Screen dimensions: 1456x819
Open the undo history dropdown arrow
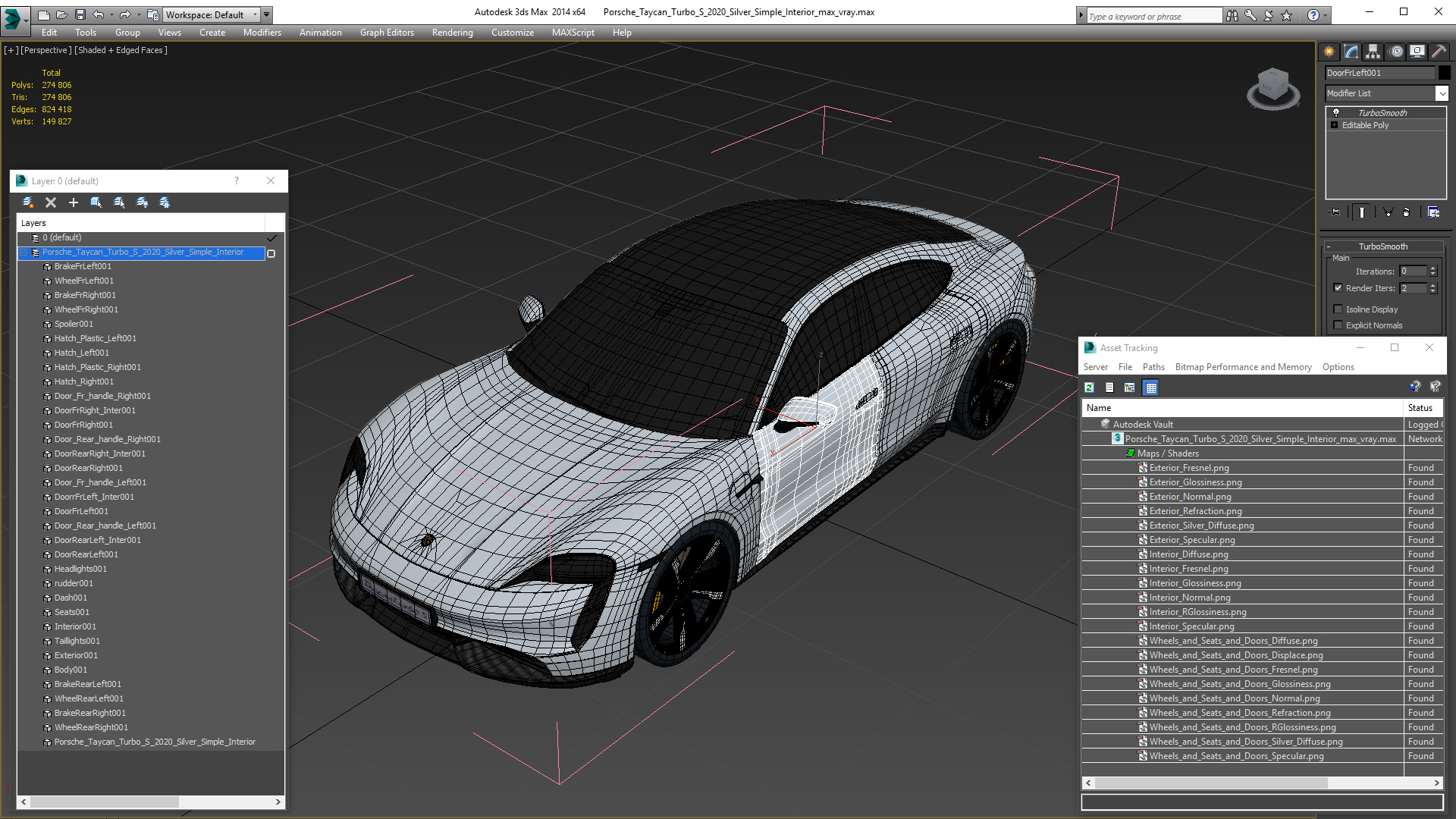click(x=111, y=14)
